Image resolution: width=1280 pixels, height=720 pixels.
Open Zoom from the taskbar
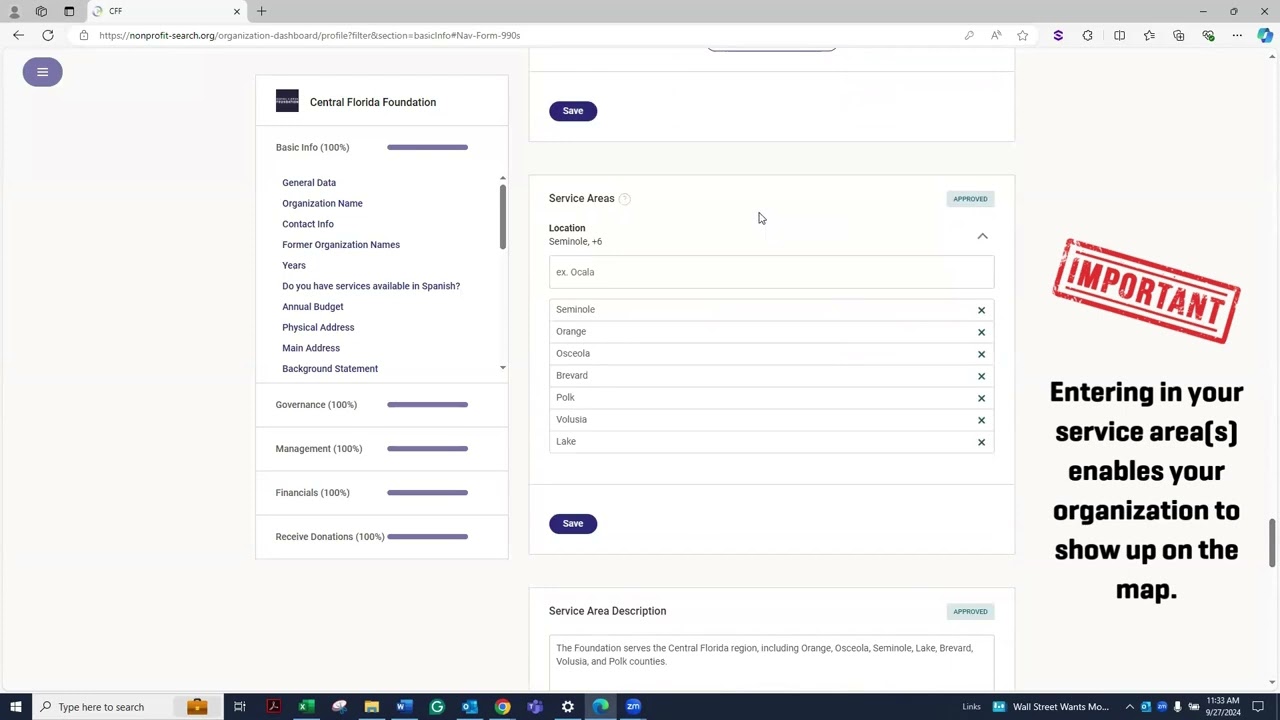633,707
